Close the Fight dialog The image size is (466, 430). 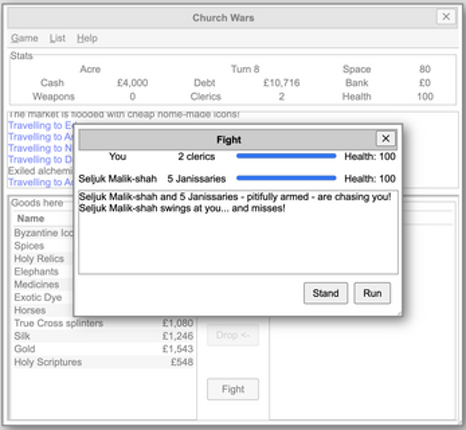[x=386, y=138]
